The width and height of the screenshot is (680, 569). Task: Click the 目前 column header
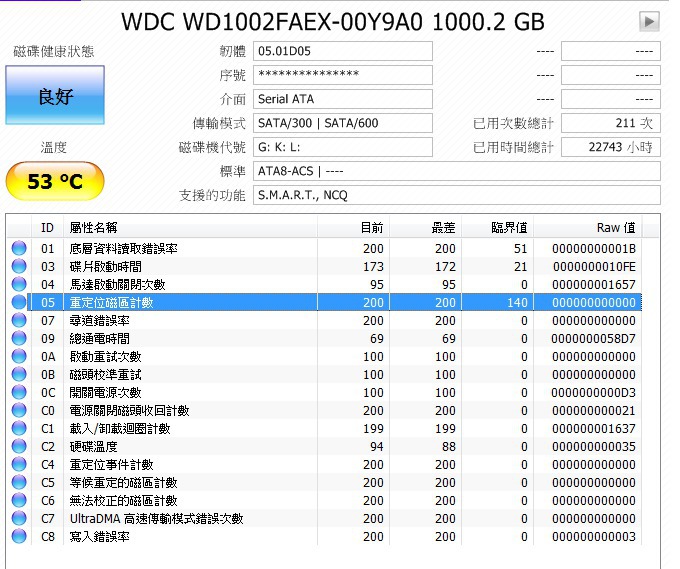click(x=353, y=227)
